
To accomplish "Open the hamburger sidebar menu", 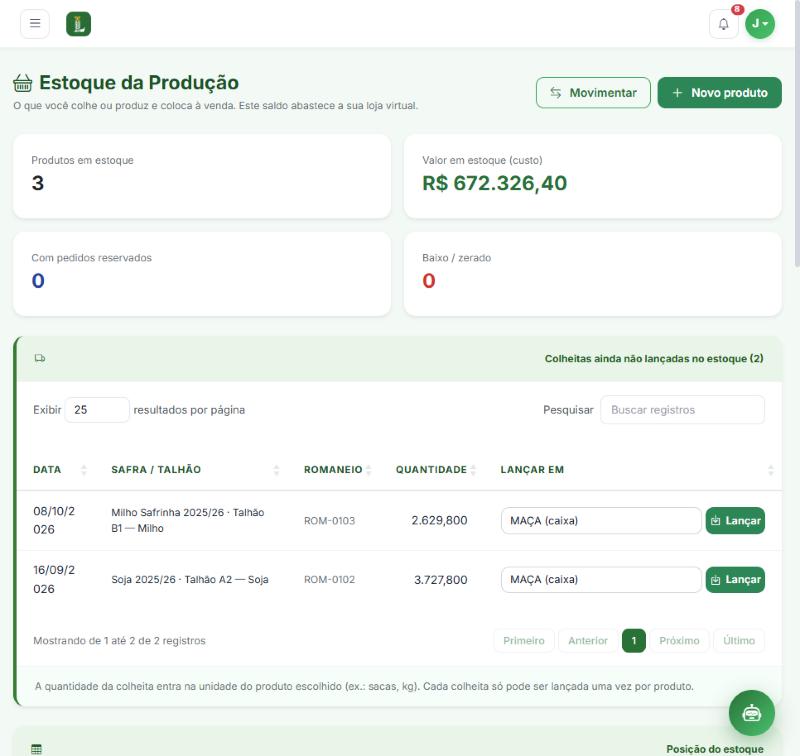I will click(x=35, y=23).
